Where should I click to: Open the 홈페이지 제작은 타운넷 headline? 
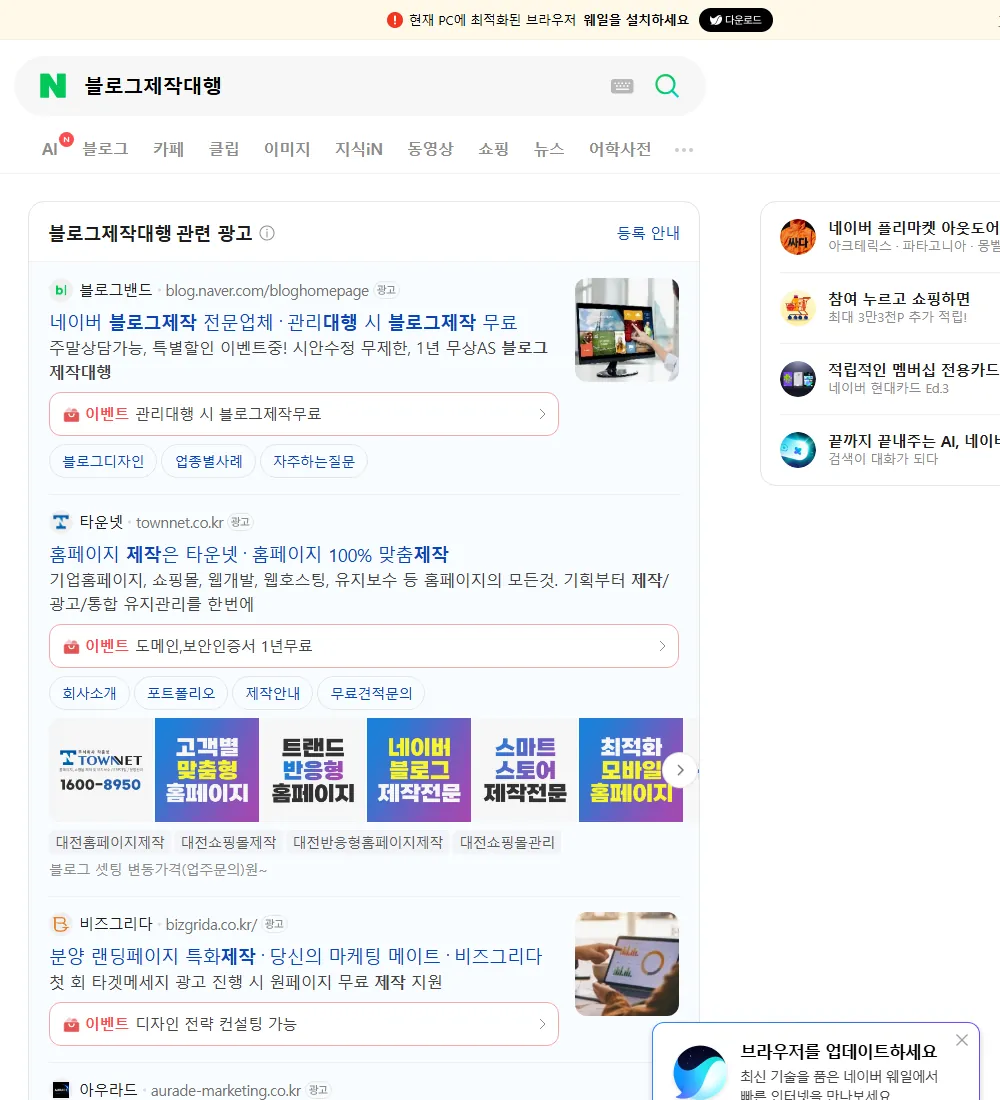[x=249, y=554]
